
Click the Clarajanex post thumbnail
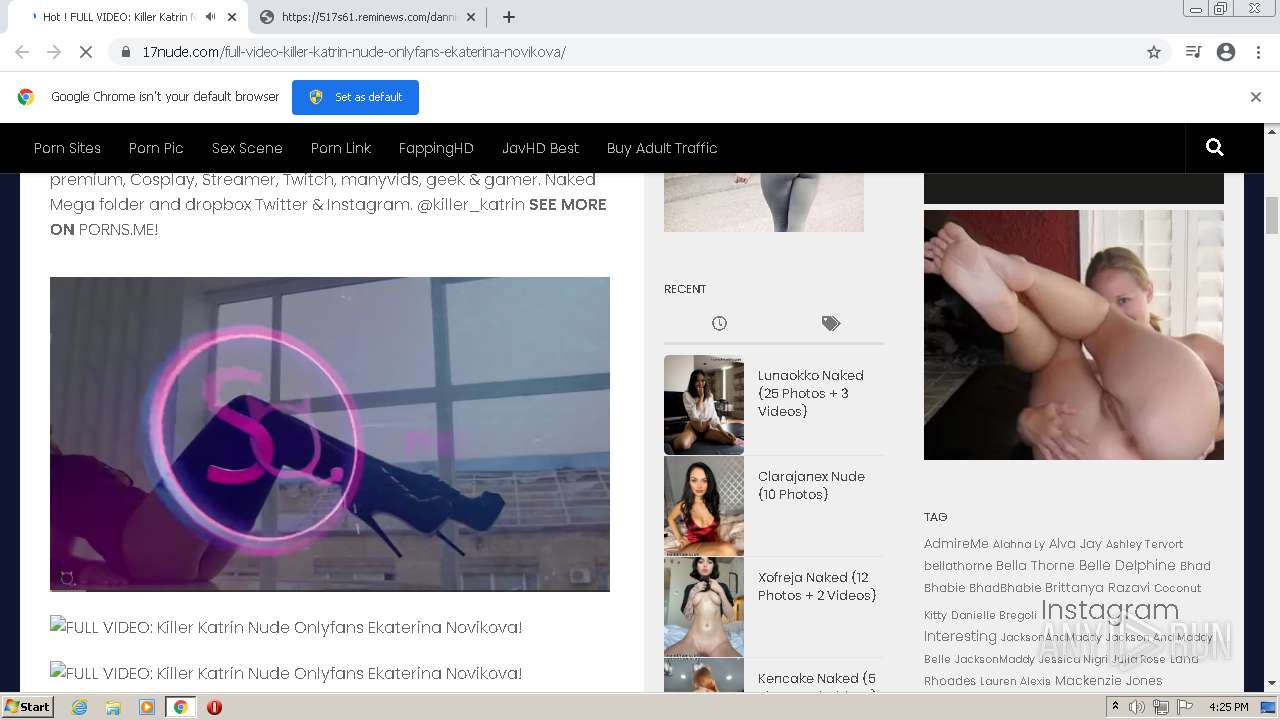(x=704, y=506)
